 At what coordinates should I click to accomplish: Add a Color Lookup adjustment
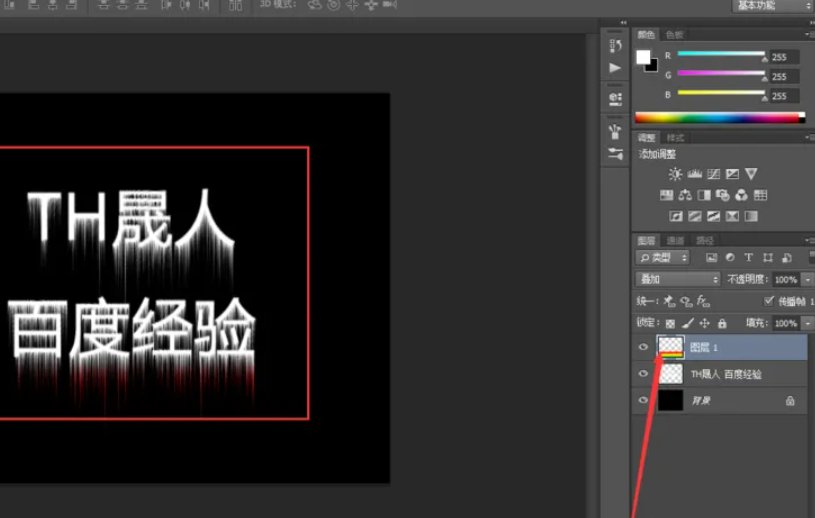(x=760, y=195)
